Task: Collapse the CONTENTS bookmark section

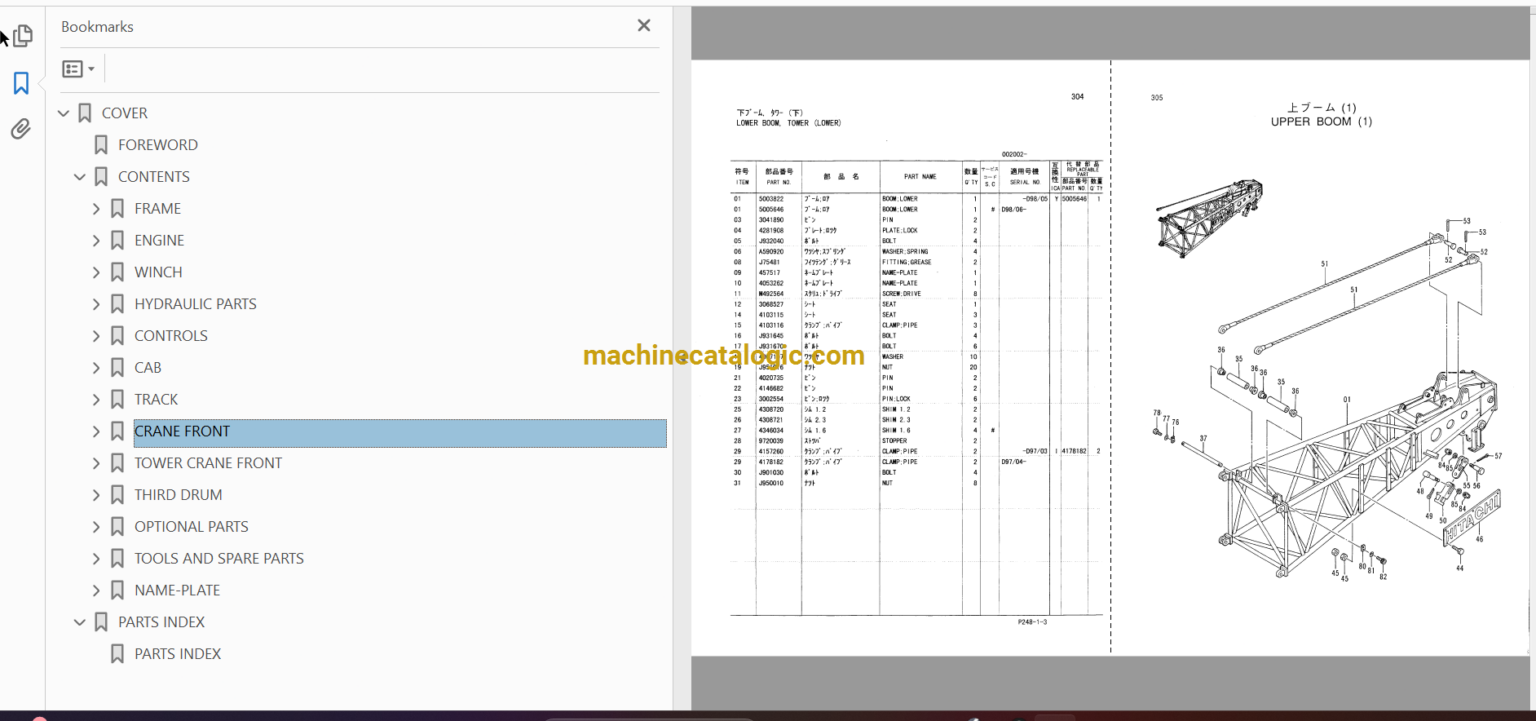Action: click(79, 176)
